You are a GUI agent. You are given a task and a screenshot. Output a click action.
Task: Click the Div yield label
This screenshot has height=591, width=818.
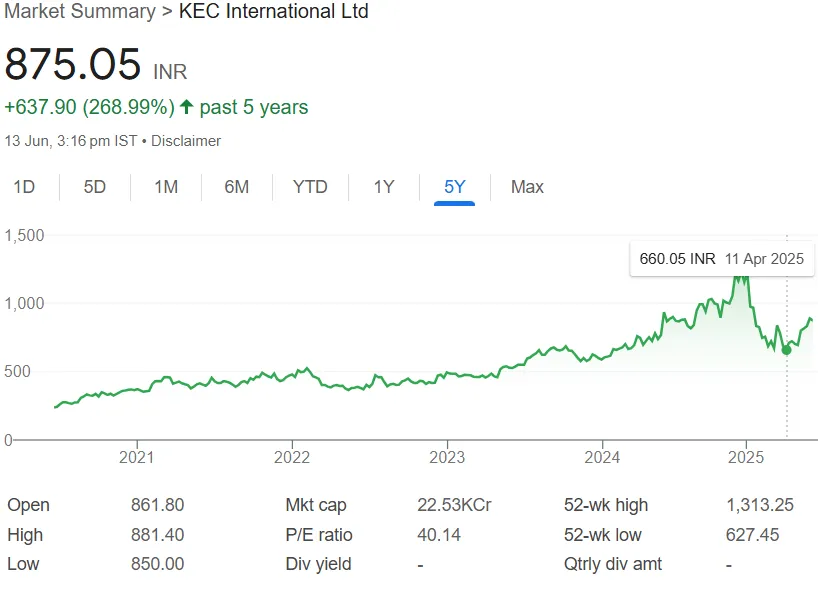tap(318, 564)
